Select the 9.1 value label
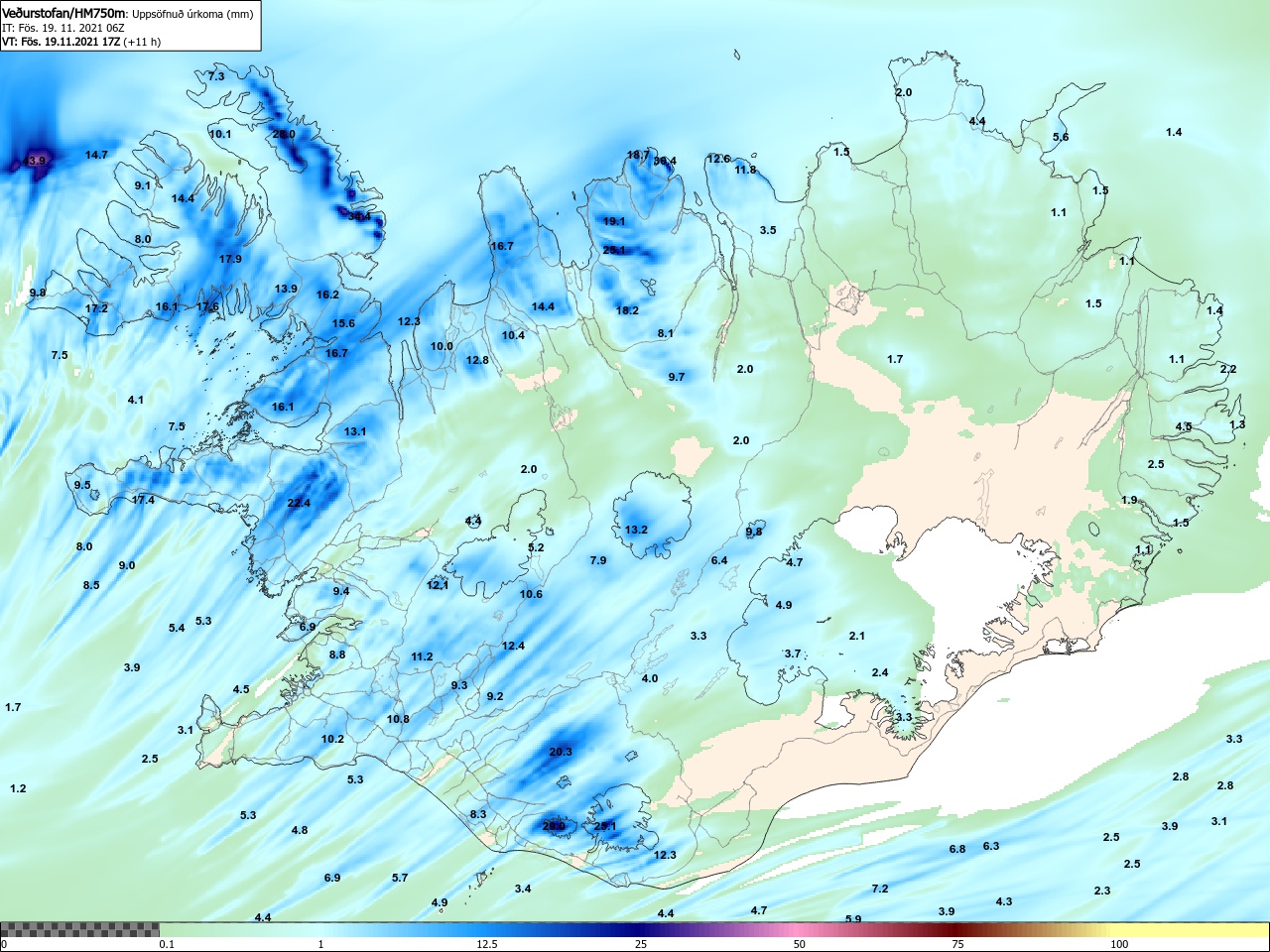This screenshot has height=952, width=1270. (143, 185)
